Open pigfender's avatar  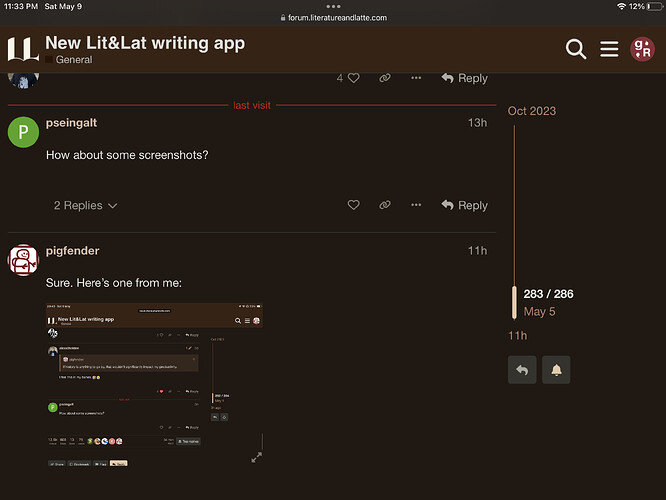pyautogui.click(x=23, y=260)
